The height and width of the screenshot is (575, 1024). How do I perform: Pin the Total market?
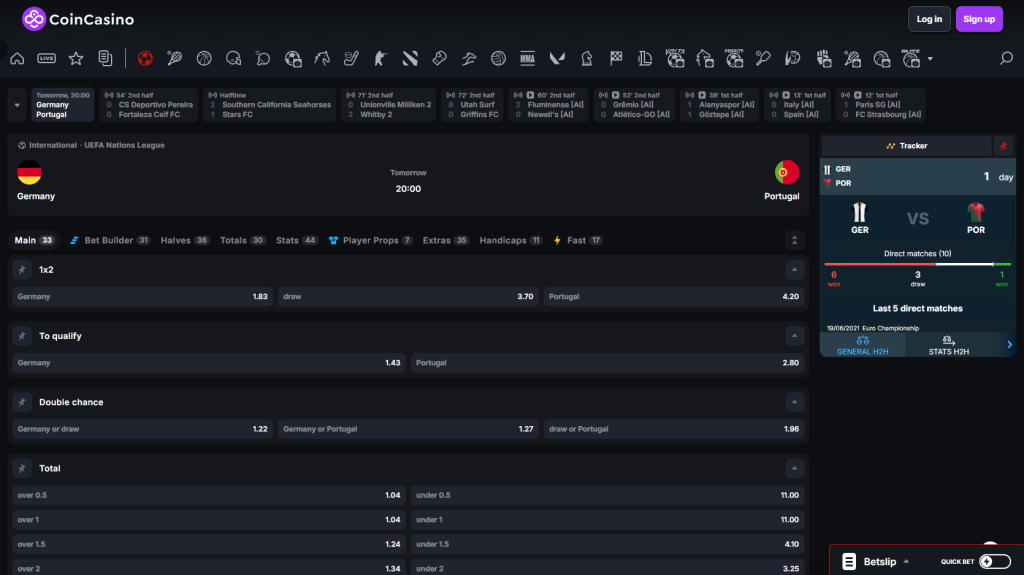(x=22, y=468)
